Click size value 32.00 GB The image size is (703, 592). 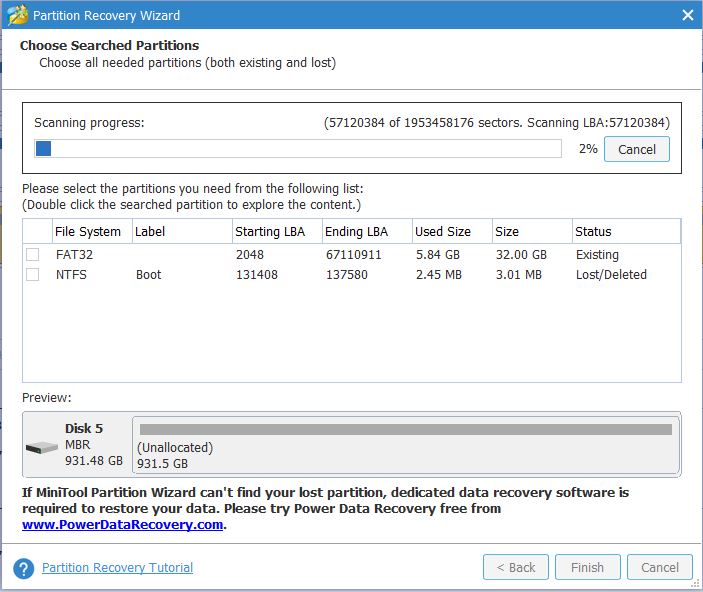[521, 255]
